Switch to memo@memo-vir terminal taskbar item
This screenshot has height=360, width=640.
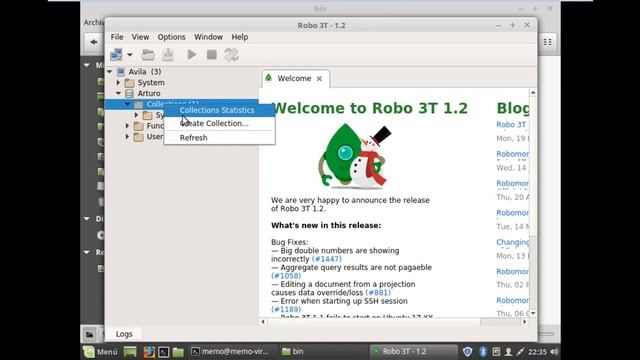click(231, 351)
